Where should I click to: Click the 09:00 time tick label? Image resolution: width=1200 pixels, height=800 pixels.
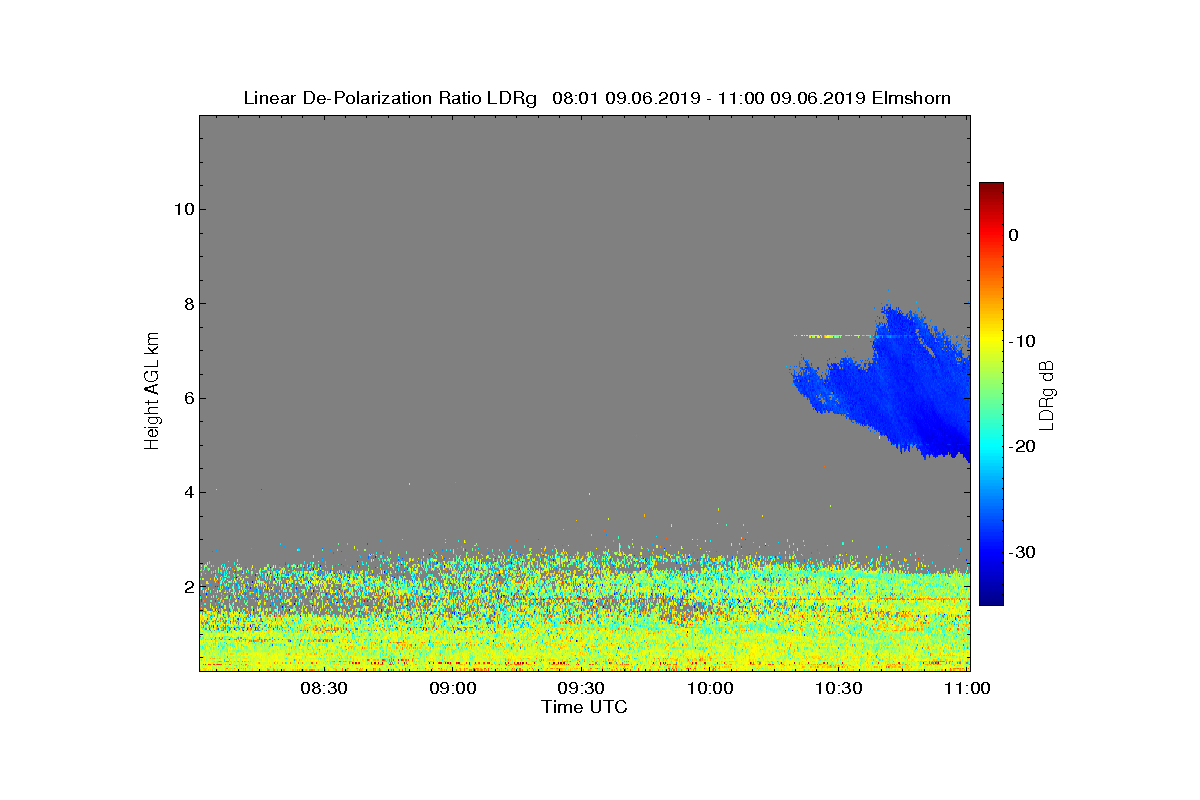click(x=453, y=688)
